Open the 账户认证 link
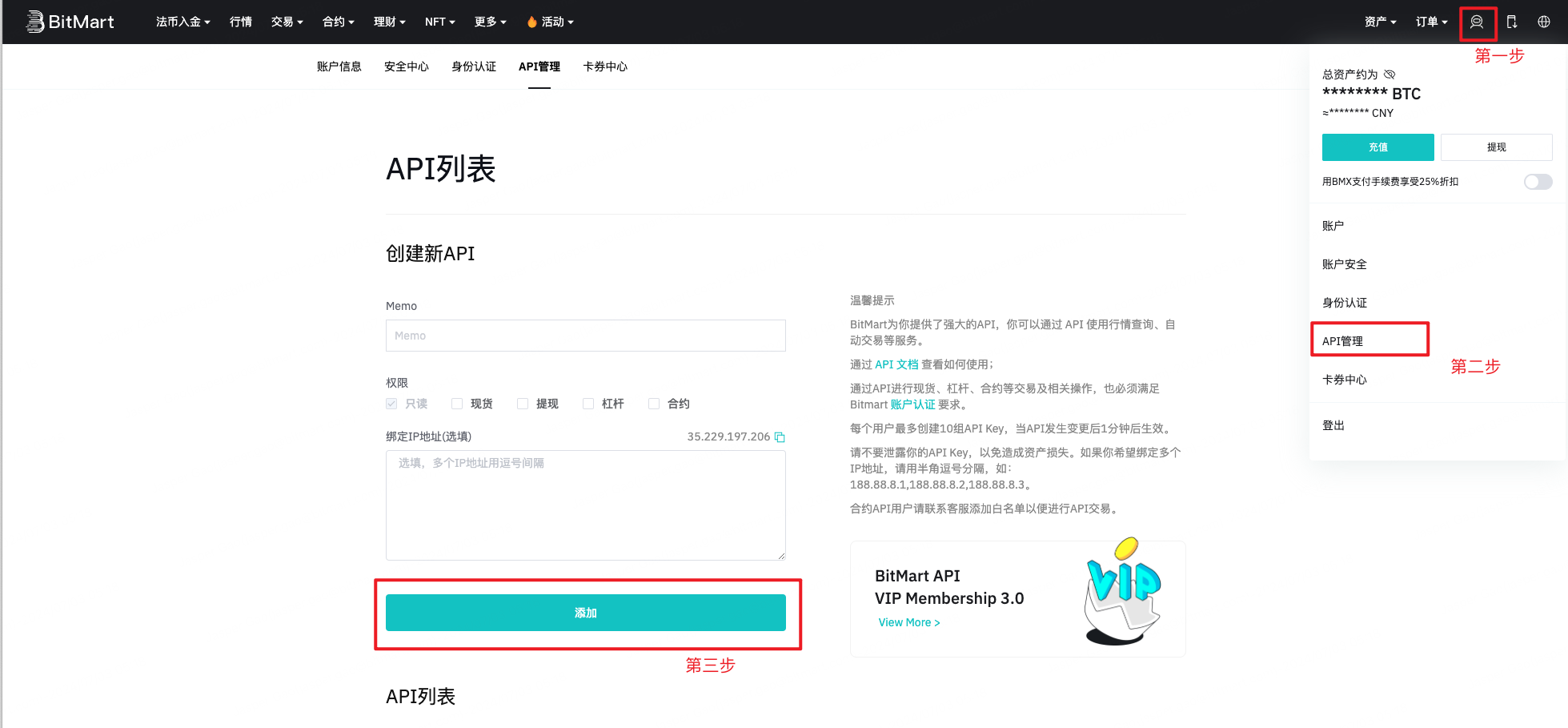The image size is (1568, 728). click(912, 404)
